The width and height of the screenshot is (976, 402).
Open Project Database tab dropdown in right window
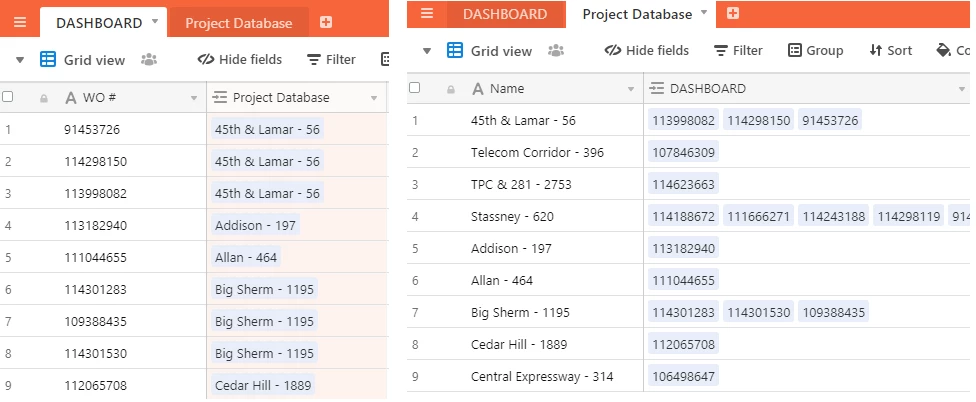click(704, 12)
